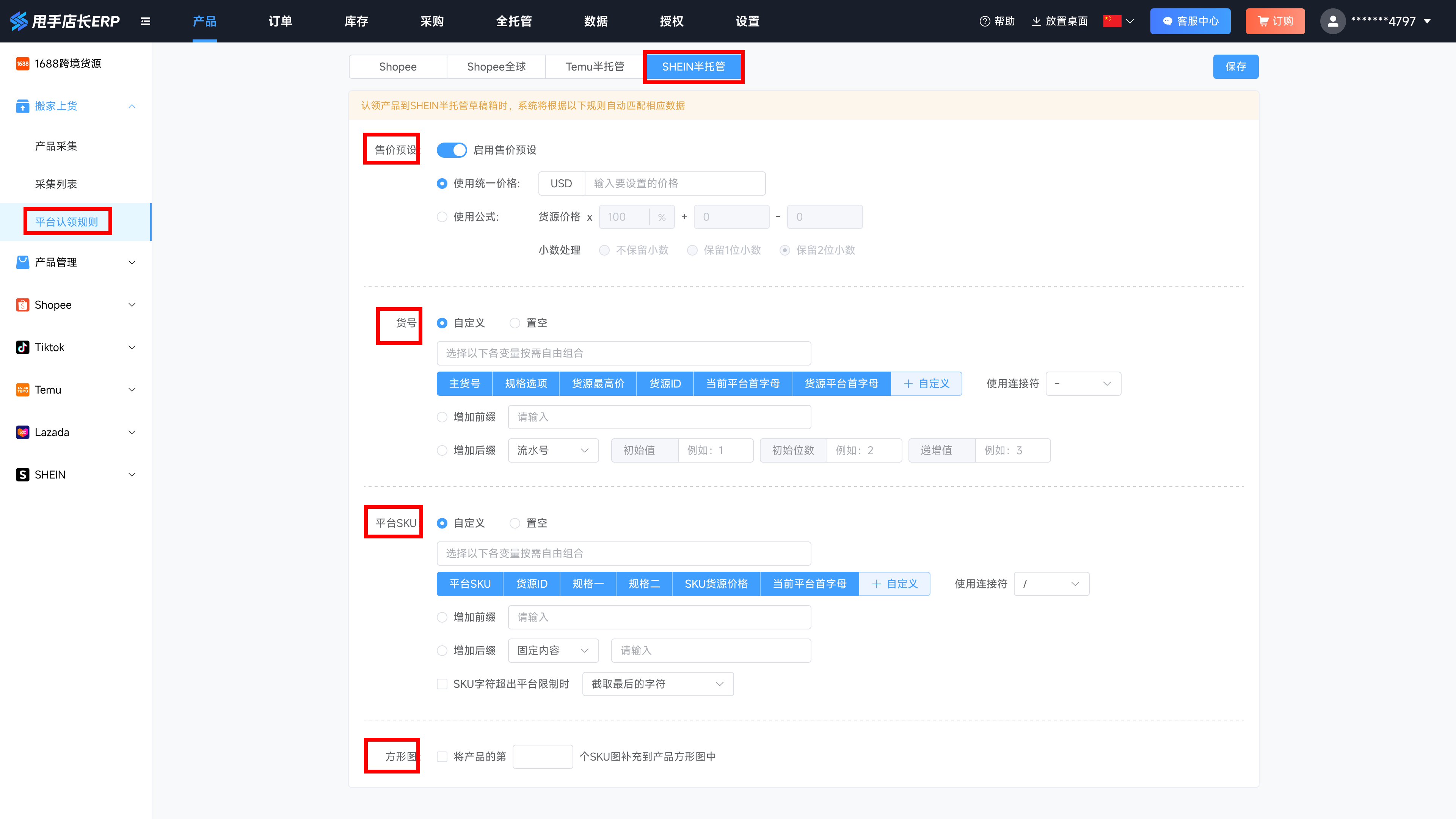The image size is (1456, 819).
Task: Open 全托管 top menu
Action: pos(514,22)
